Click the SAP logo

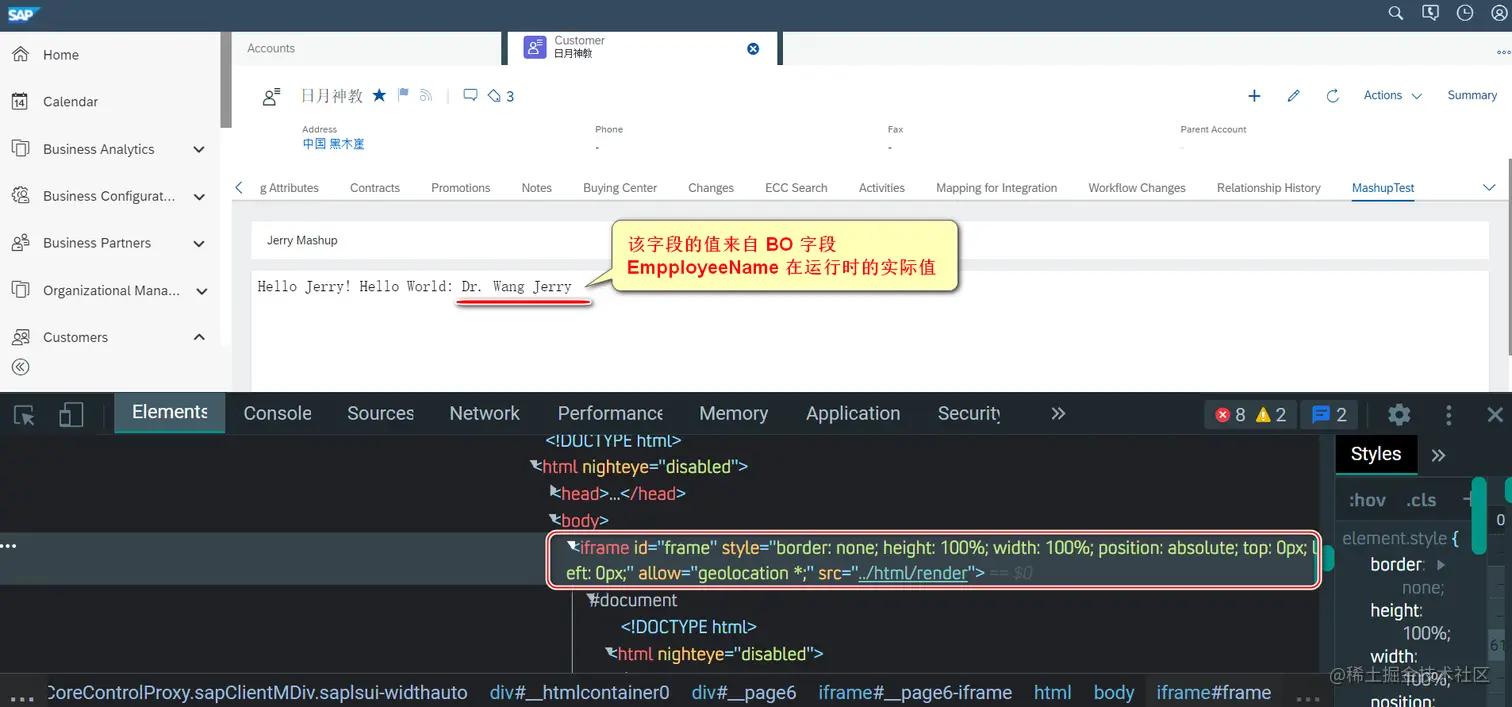point(21,13)
